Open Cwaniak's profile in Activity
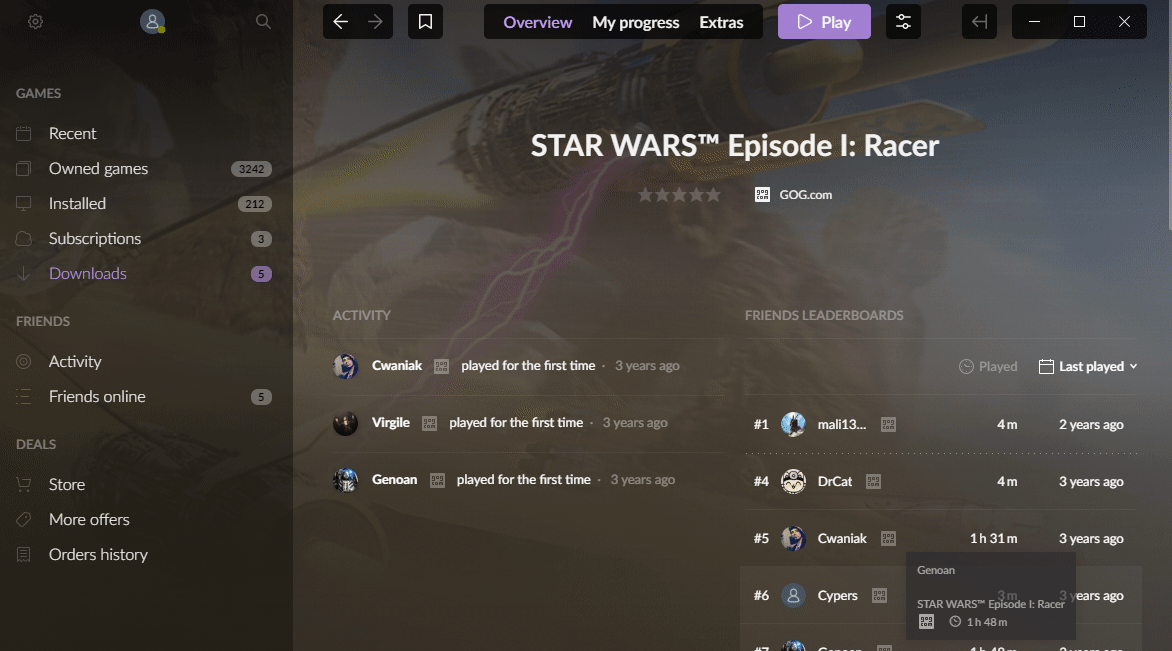 [397, 365]
